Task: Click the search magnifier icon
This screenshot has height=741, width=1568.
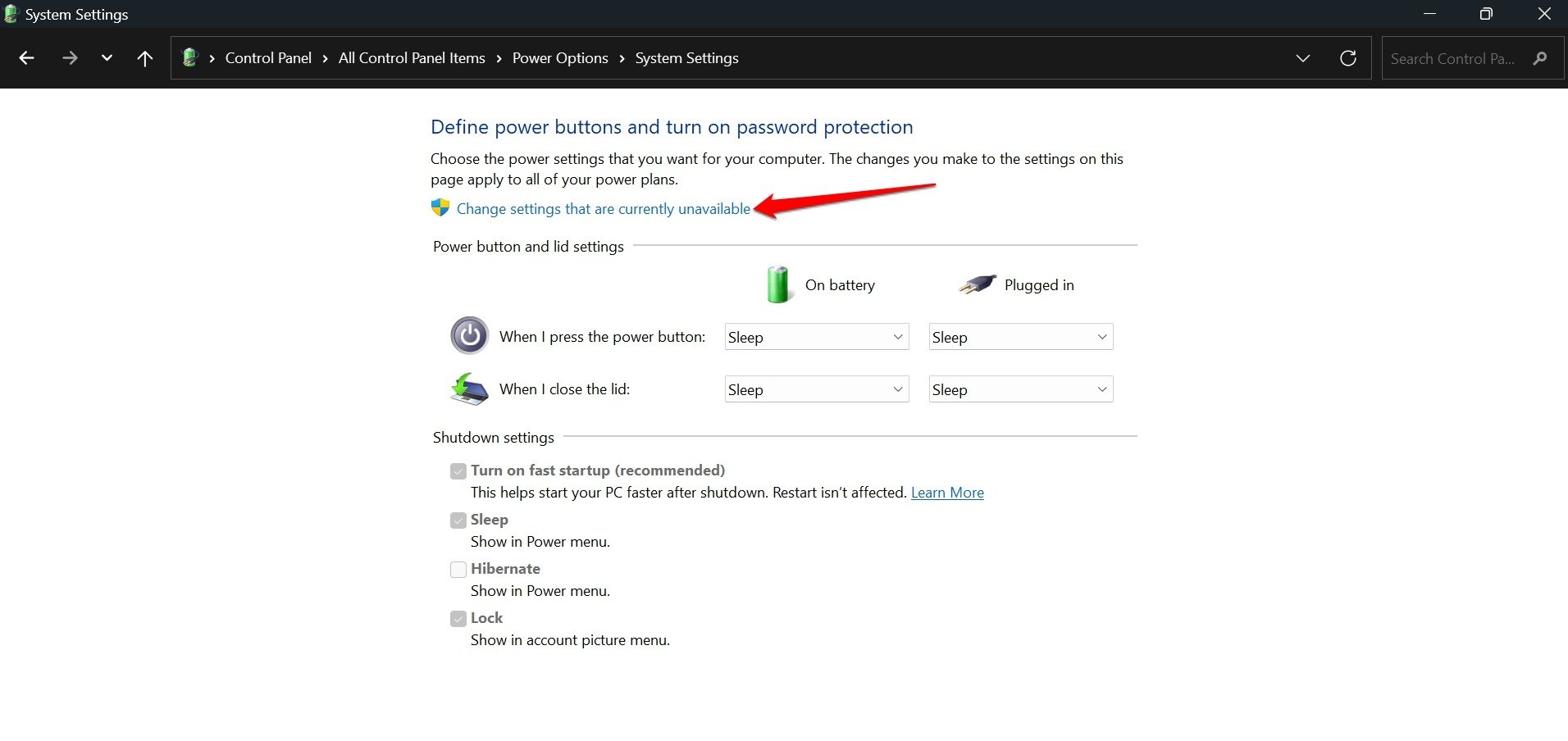Action: (x=1540, y=58)
